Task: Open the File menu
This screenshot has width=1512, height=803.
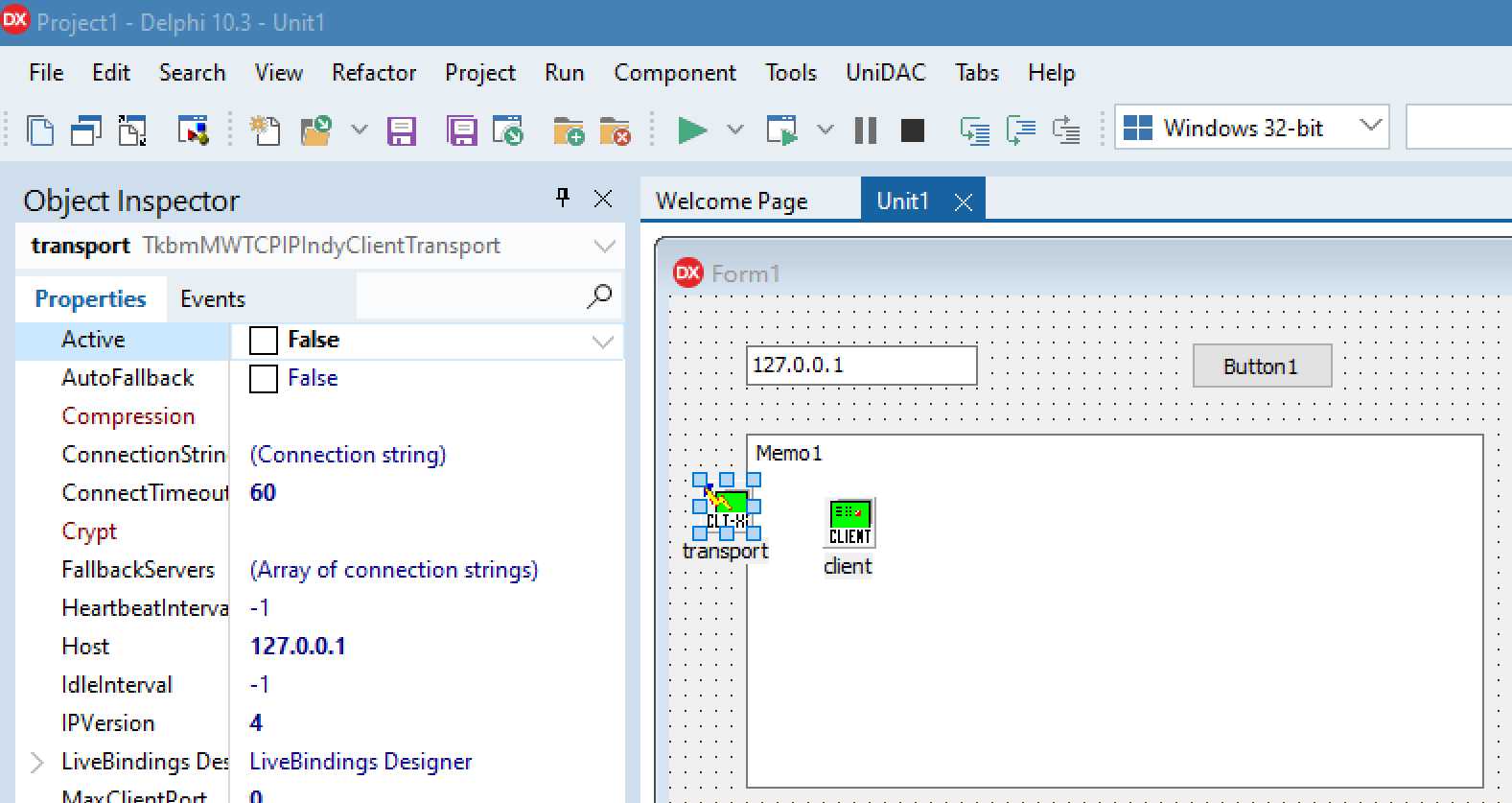Action: (x=46, y=73)
